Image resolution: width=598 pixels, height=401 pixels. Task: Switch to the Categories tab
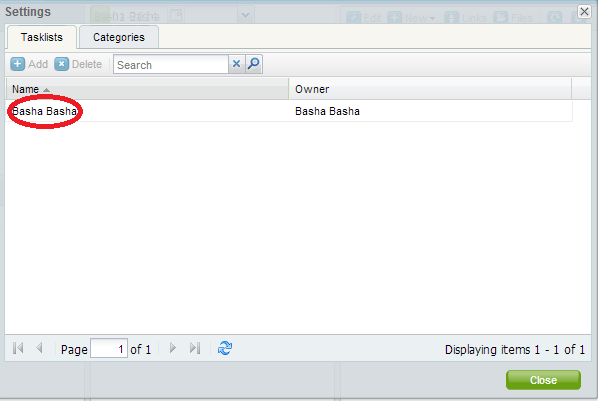coord(119,37)
